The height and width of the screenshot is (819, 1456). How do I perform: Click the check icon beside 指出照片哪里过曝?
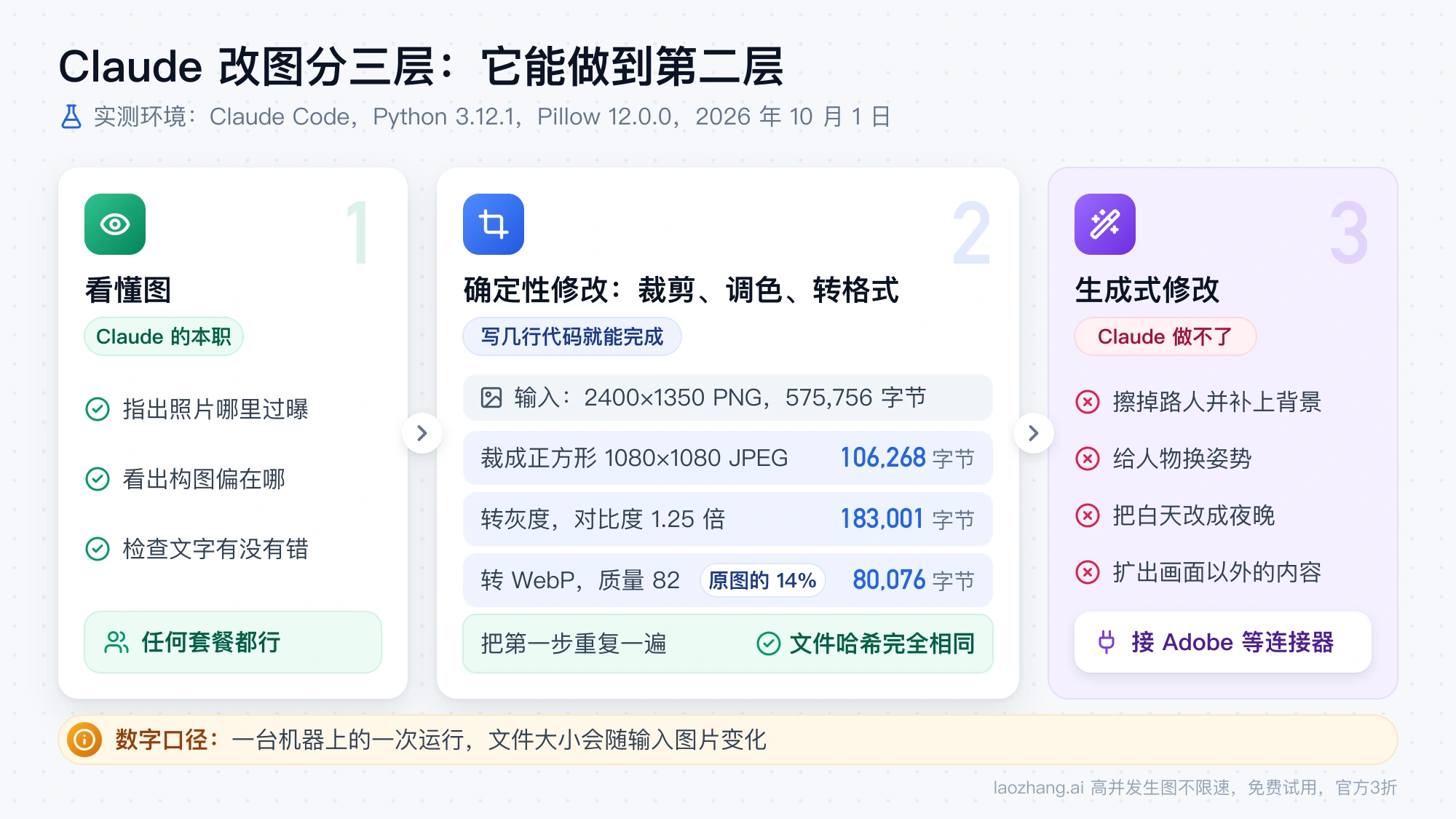pos(98,409)
